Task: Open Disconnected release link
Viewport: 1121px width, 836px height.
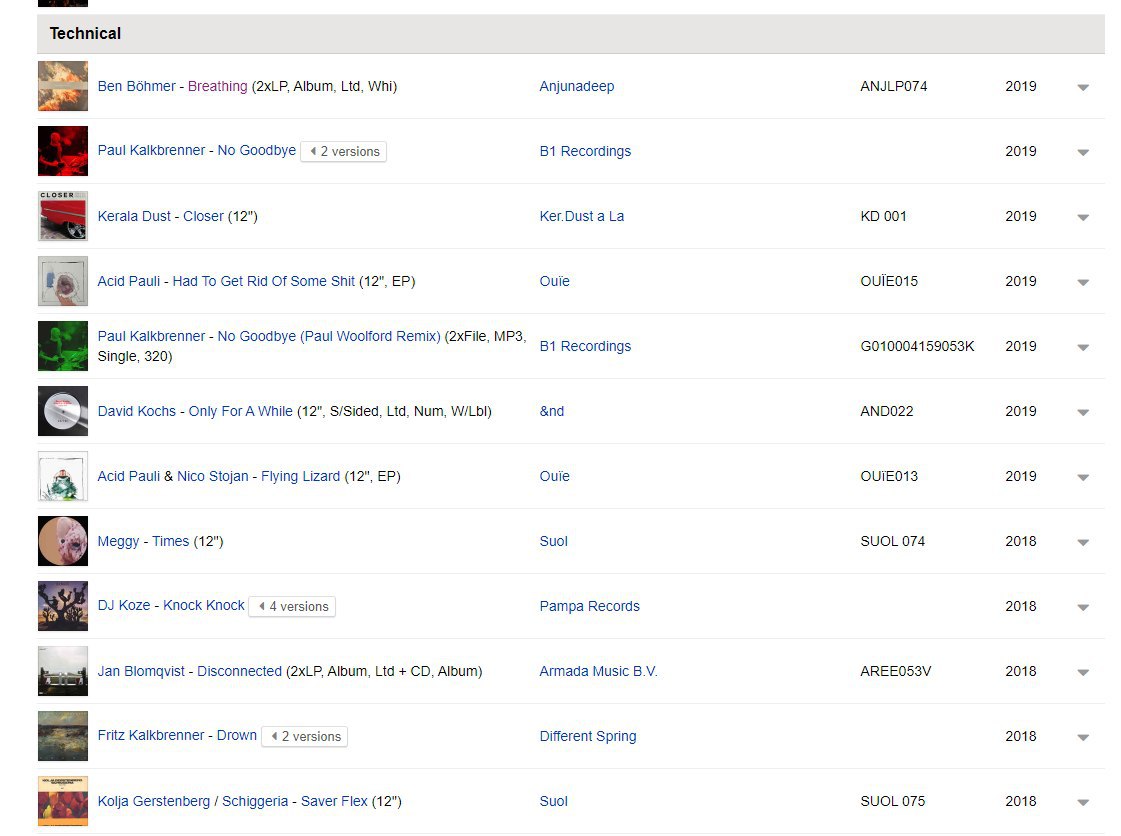Action: click(x=239, y=672)
